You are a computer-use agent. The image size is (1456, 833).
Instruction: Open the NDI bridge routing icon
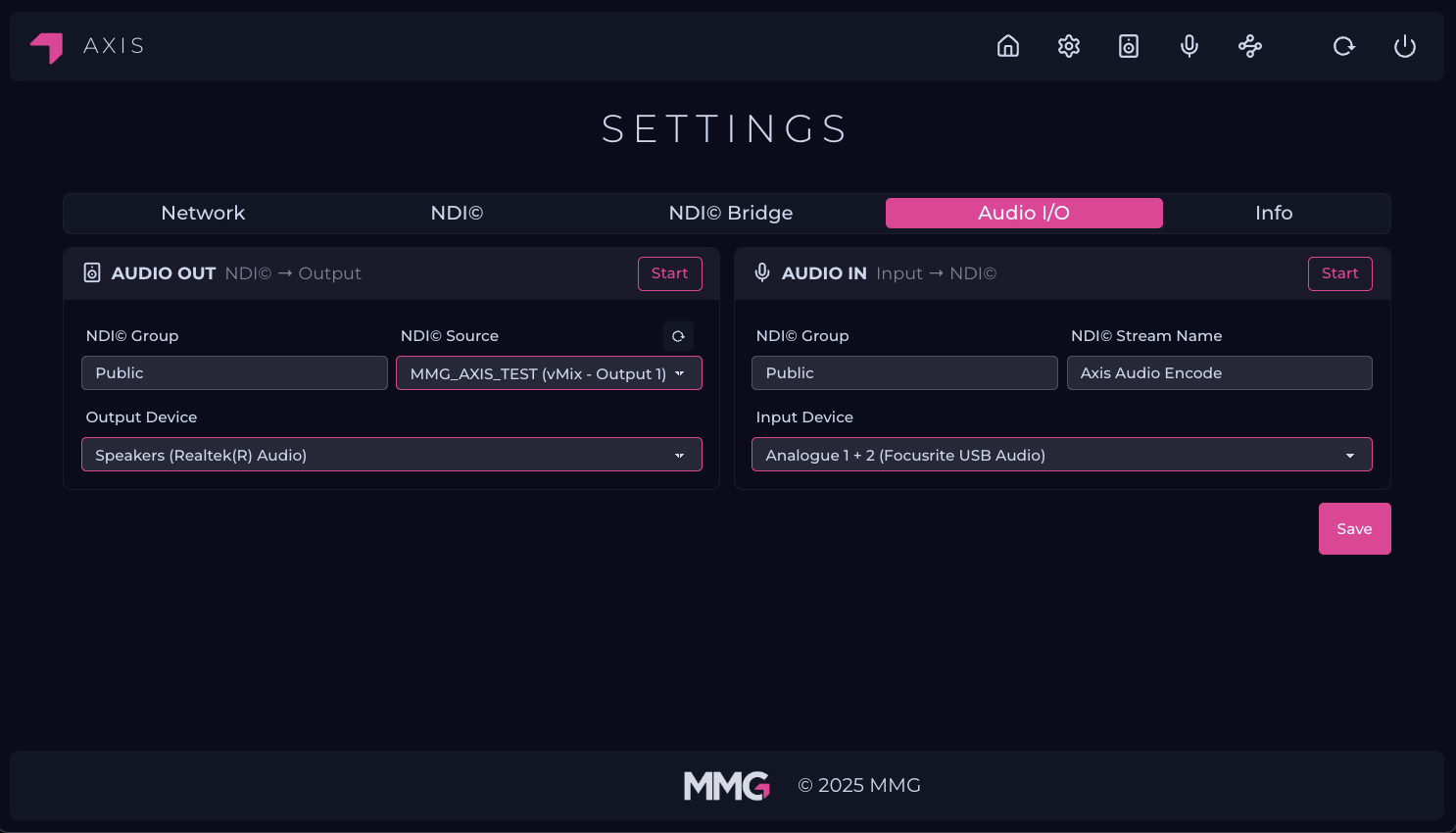(1250, 46)
